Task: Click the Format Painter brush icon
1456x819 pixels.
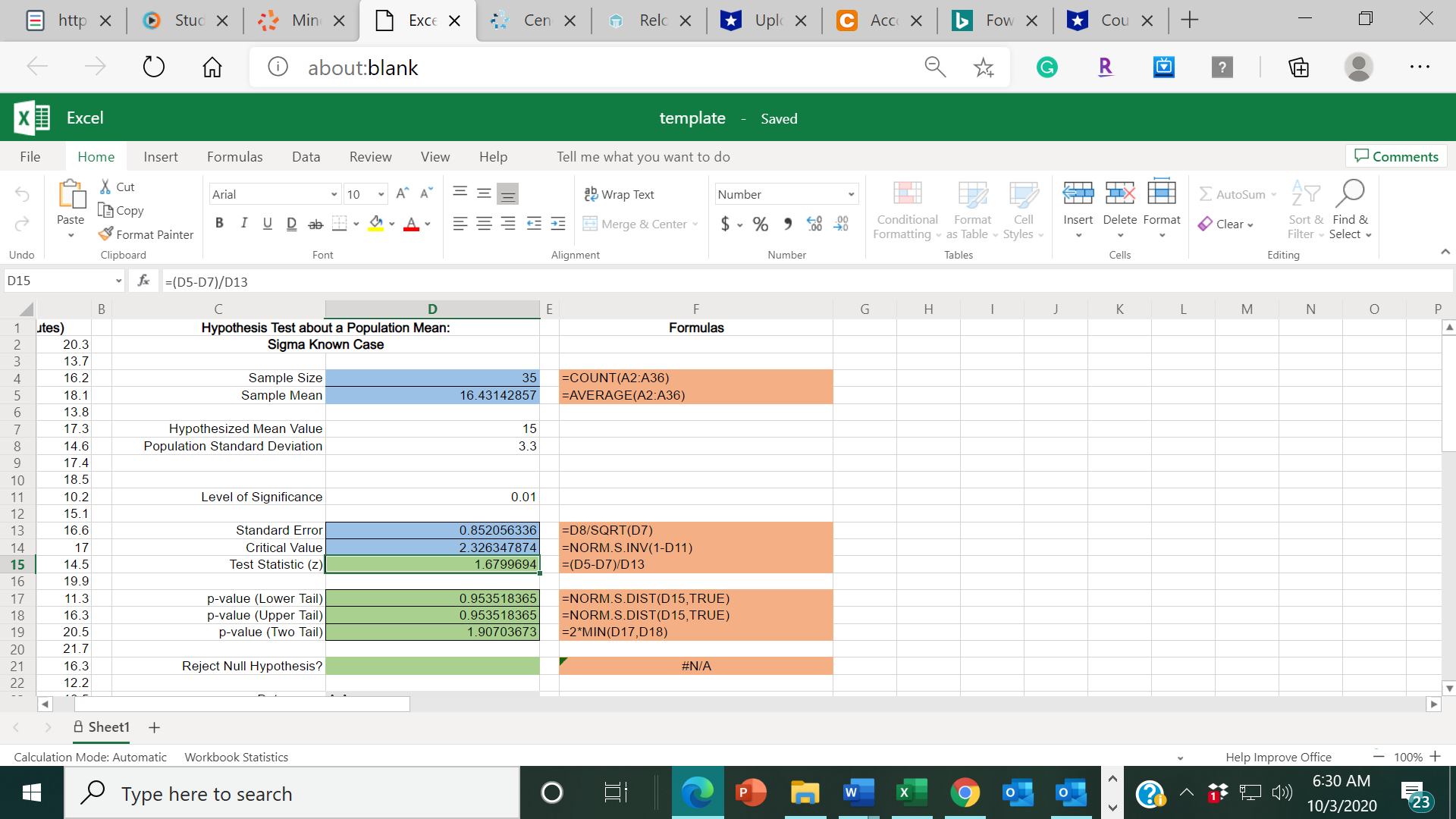Action: point(106,234)
